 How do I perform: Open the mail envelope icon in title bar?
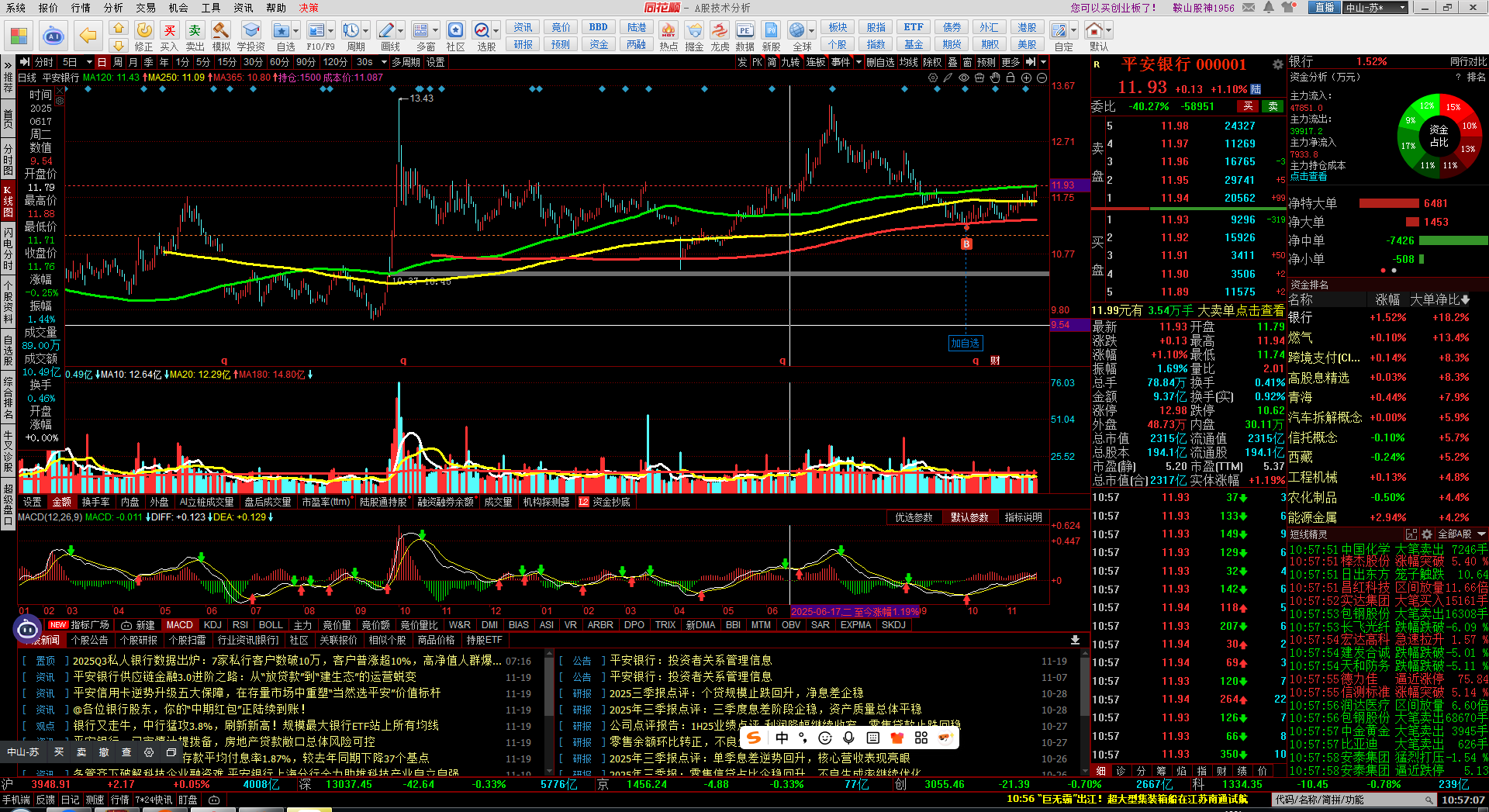click(1249, 8)
